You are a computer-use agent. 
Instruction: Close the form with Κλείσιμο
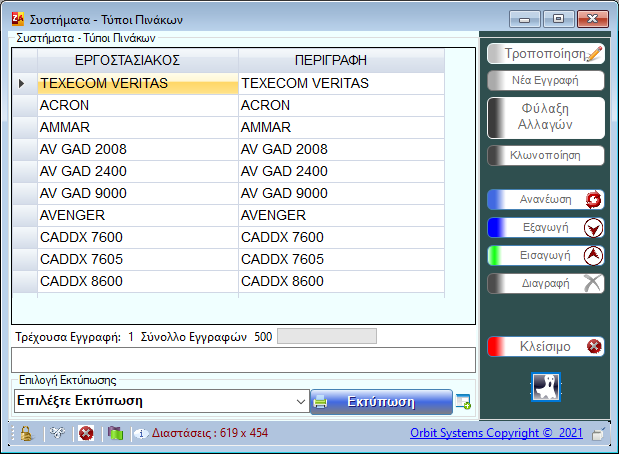(546, 347)
